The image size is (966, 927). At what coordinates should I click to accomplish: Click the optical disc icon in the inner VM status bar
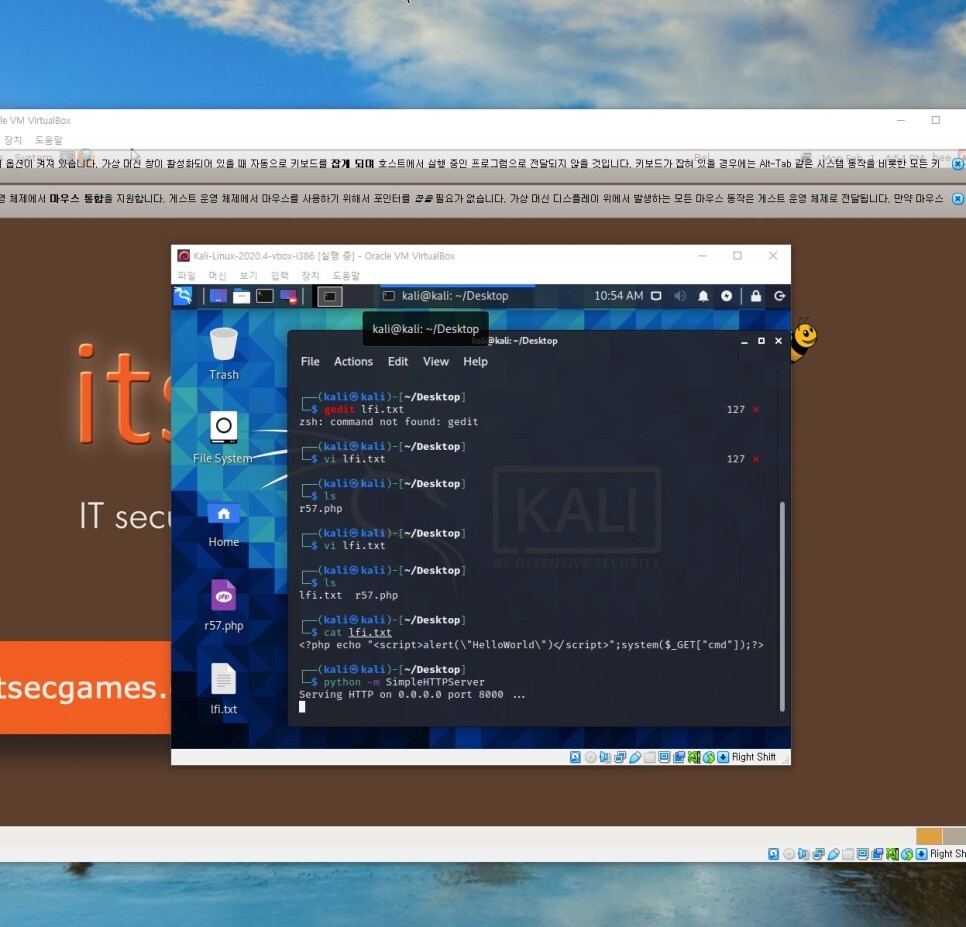(590, 757)
